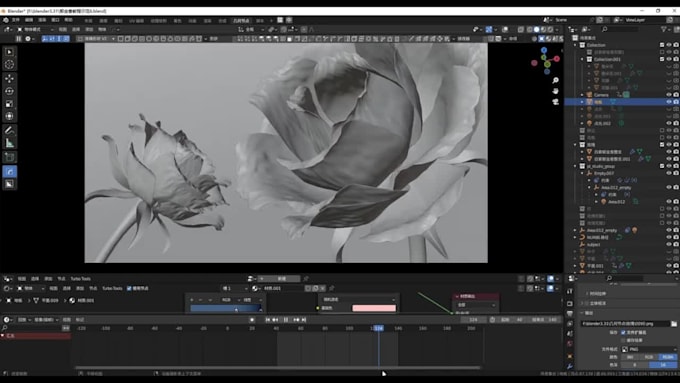The width and height of the screenshot is (680, 383).
Task: Open the Tool wrench properties tab icon
Action: pyautogui.click(x=570, y=367)
